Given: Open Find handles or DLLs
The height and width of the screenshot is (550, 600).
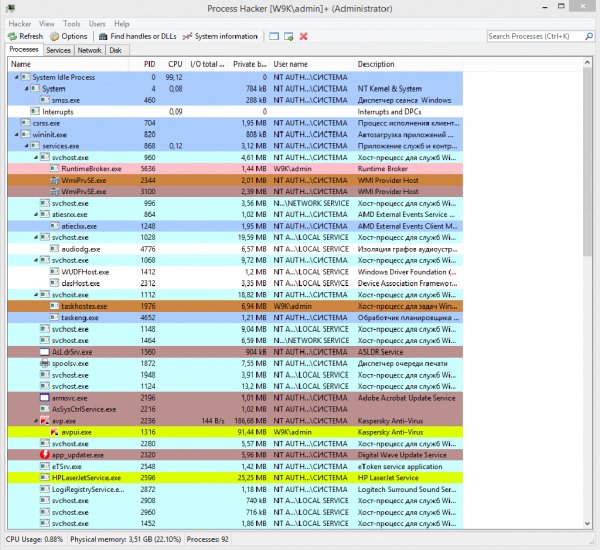Looking at the screenshot, I should click(x=138, y=36).
